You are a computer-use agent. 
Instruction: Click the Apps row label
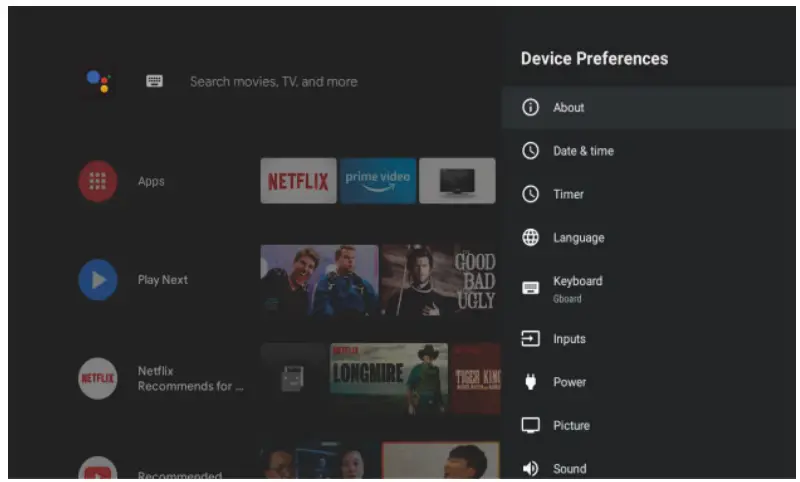tap(151, 182)
